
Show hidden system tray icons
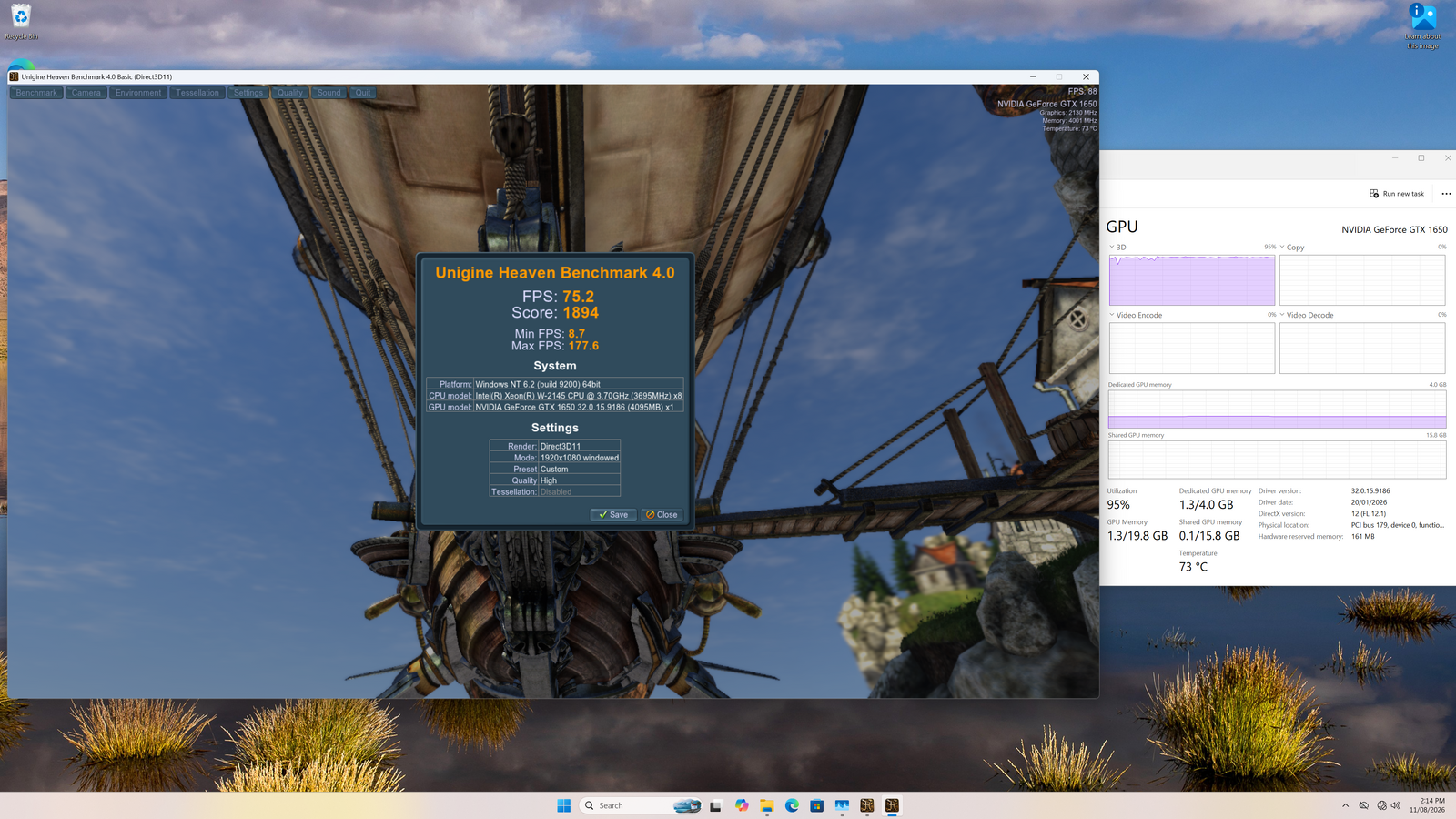1345,805
